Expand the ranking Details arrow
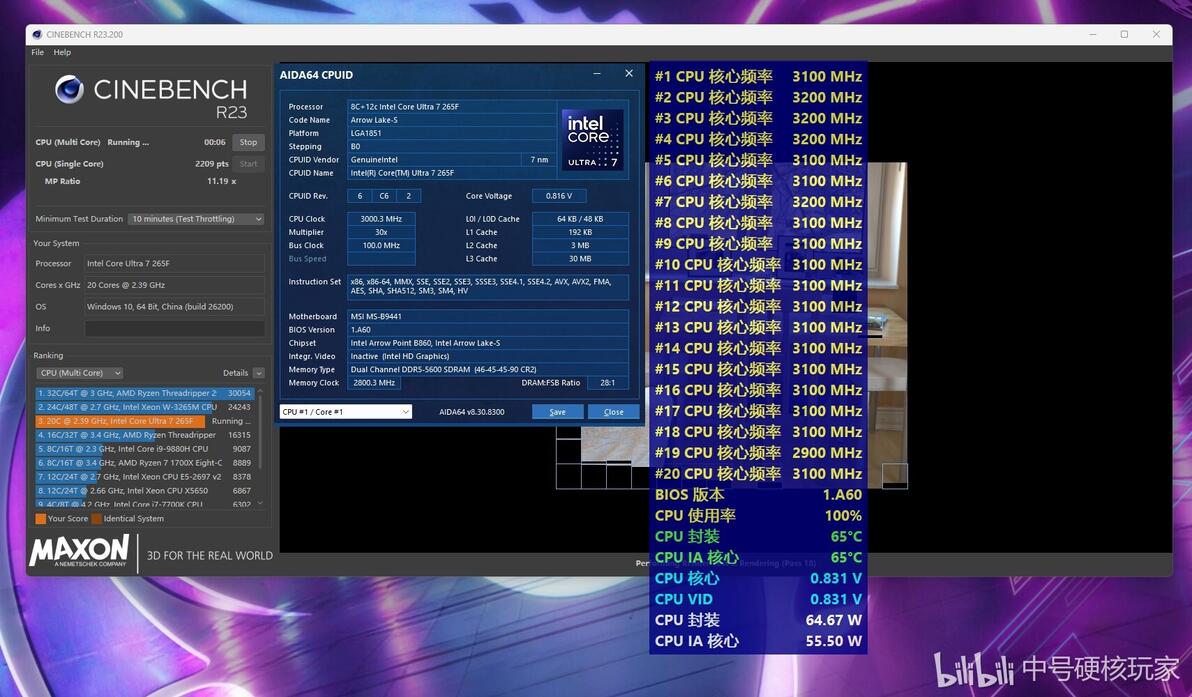The width and height of the screenshot is (1192, 697). [x=258, y=373]
